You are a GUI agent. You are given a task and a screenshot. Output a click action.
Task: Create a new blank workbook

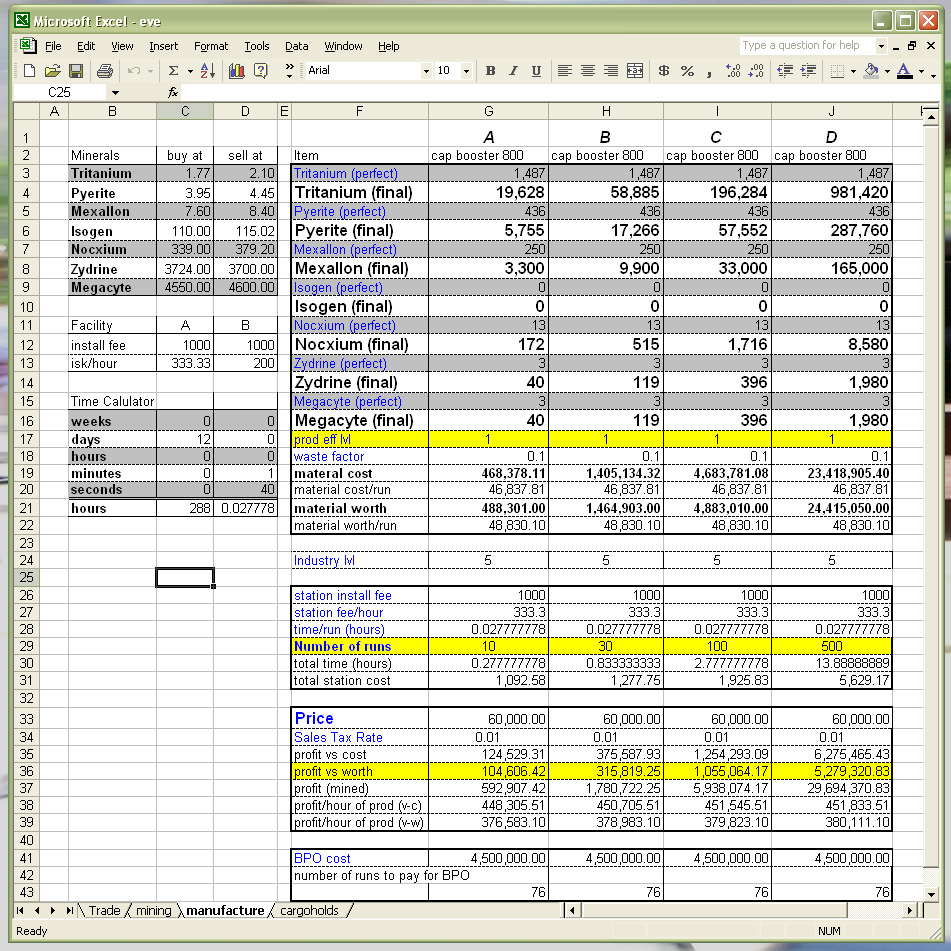[29, 71]
